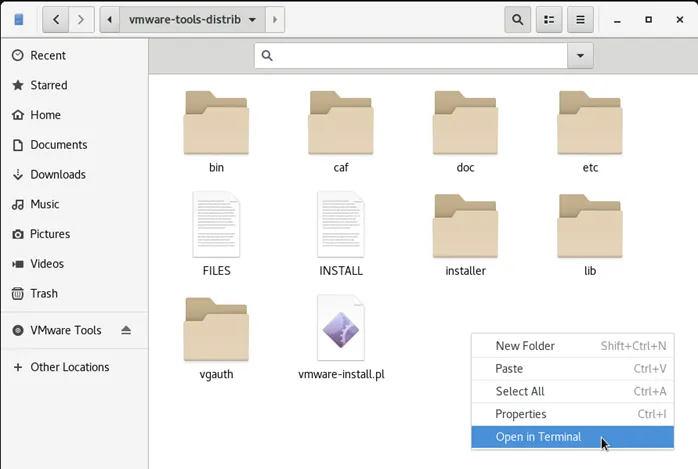Go back with the left arrow button
This screenshot has width=698, height=469.
coord(56,20)
